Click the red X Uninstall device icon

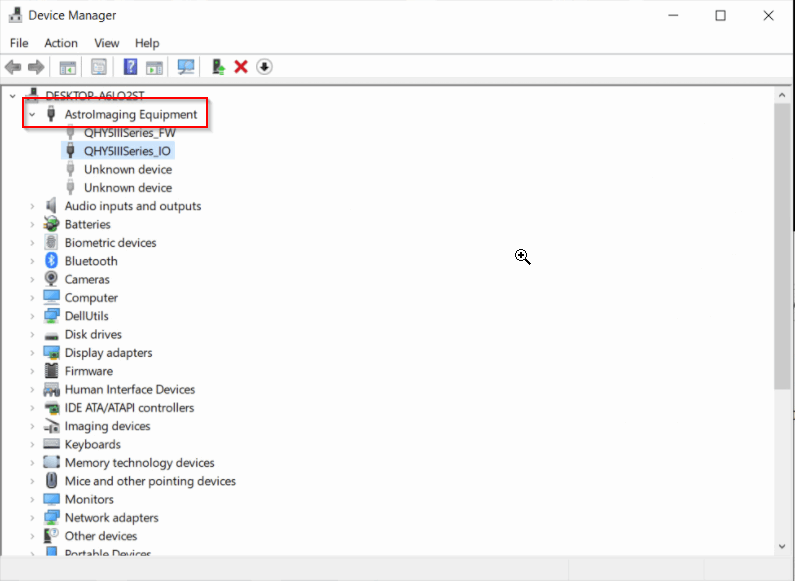pyautogui.click(x=241, y=66)
